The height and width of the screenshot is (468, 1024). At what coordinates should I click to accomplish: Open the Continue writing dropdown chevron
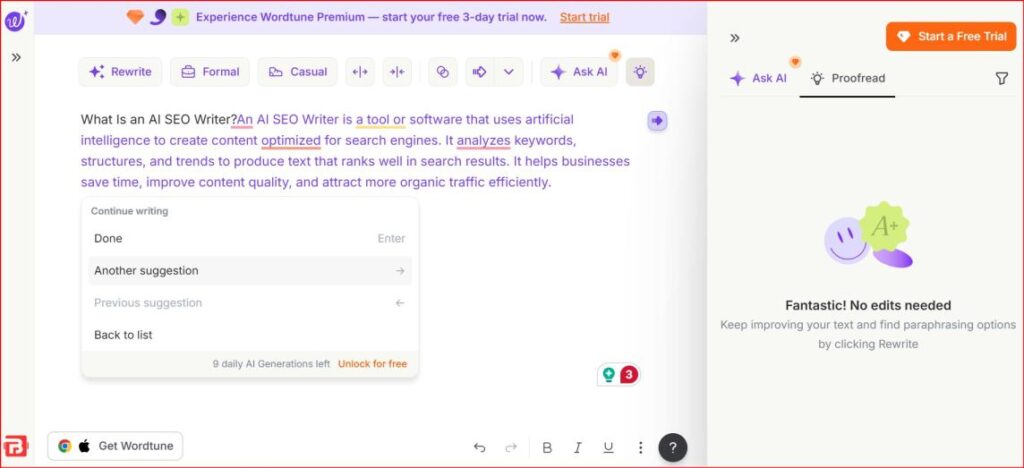point(509,72)
